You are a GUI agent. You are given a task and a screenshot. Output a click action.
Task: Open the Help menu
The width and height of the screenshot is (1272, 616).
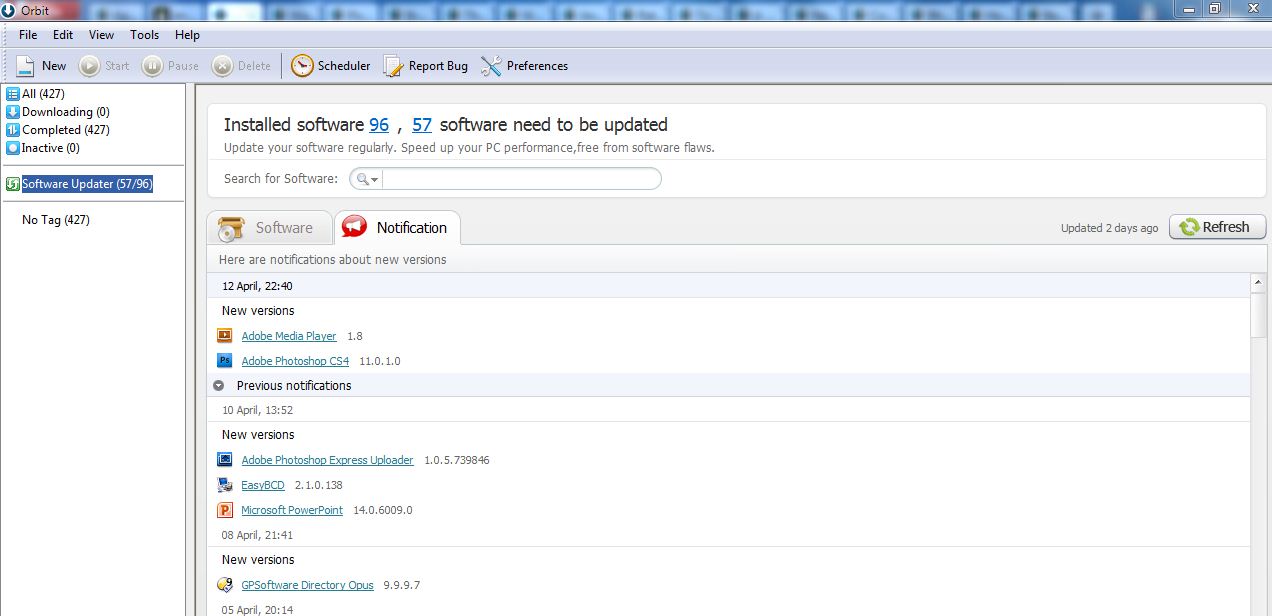tap(187, 34)
